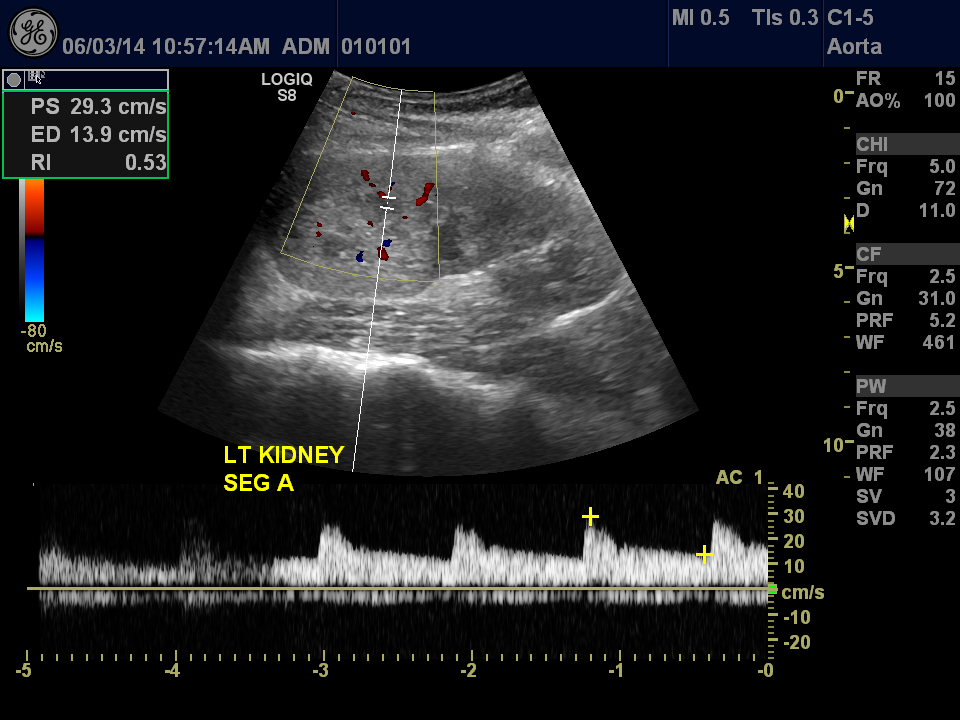Click the yellow focal zone marker
Screen dimensions: 960x720
[849, 222]
